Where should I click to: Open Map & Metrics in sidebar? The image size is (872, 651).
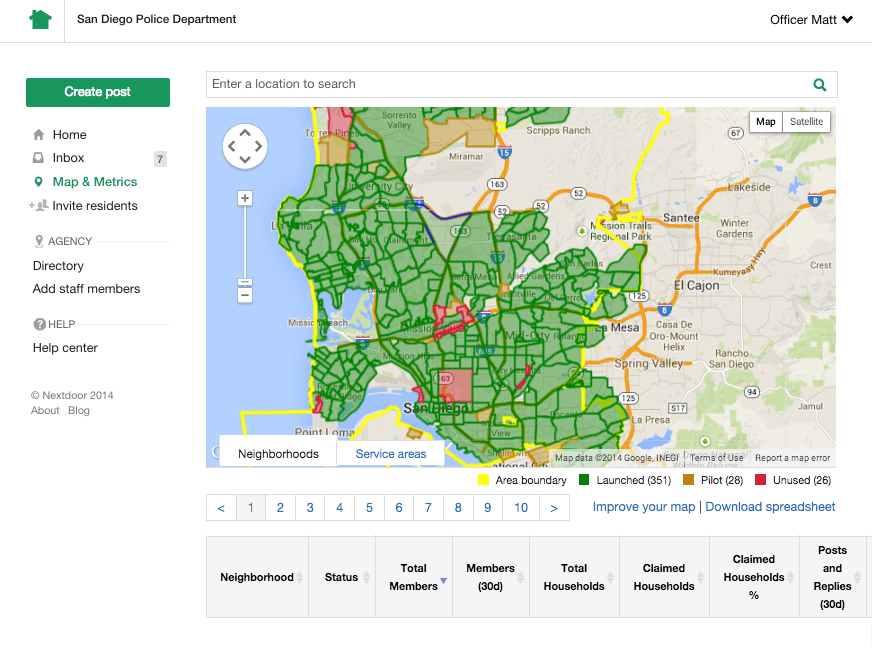click(95, 182)
